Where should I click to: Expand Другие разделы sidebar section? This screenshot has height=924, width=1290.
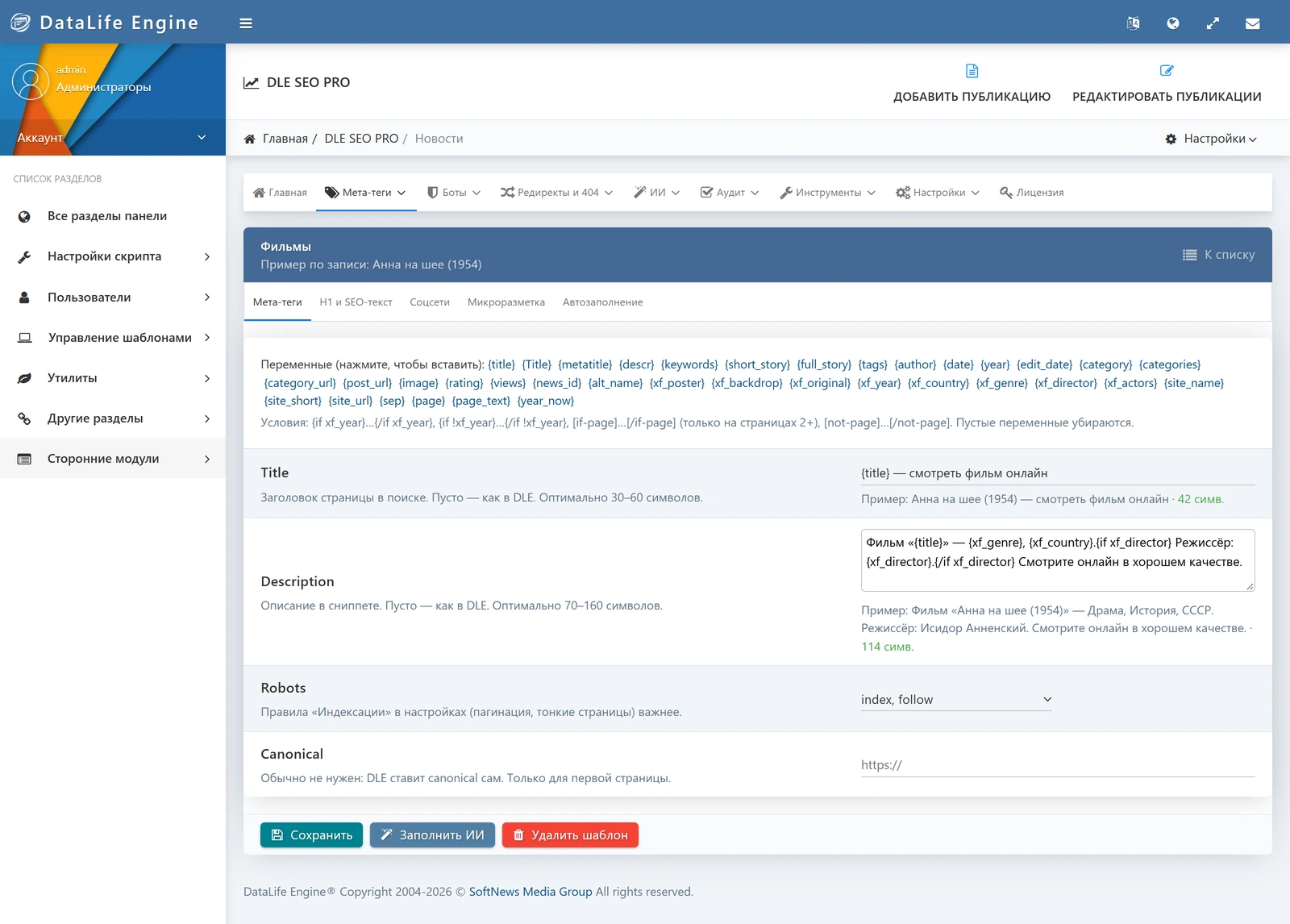(113, 418)
